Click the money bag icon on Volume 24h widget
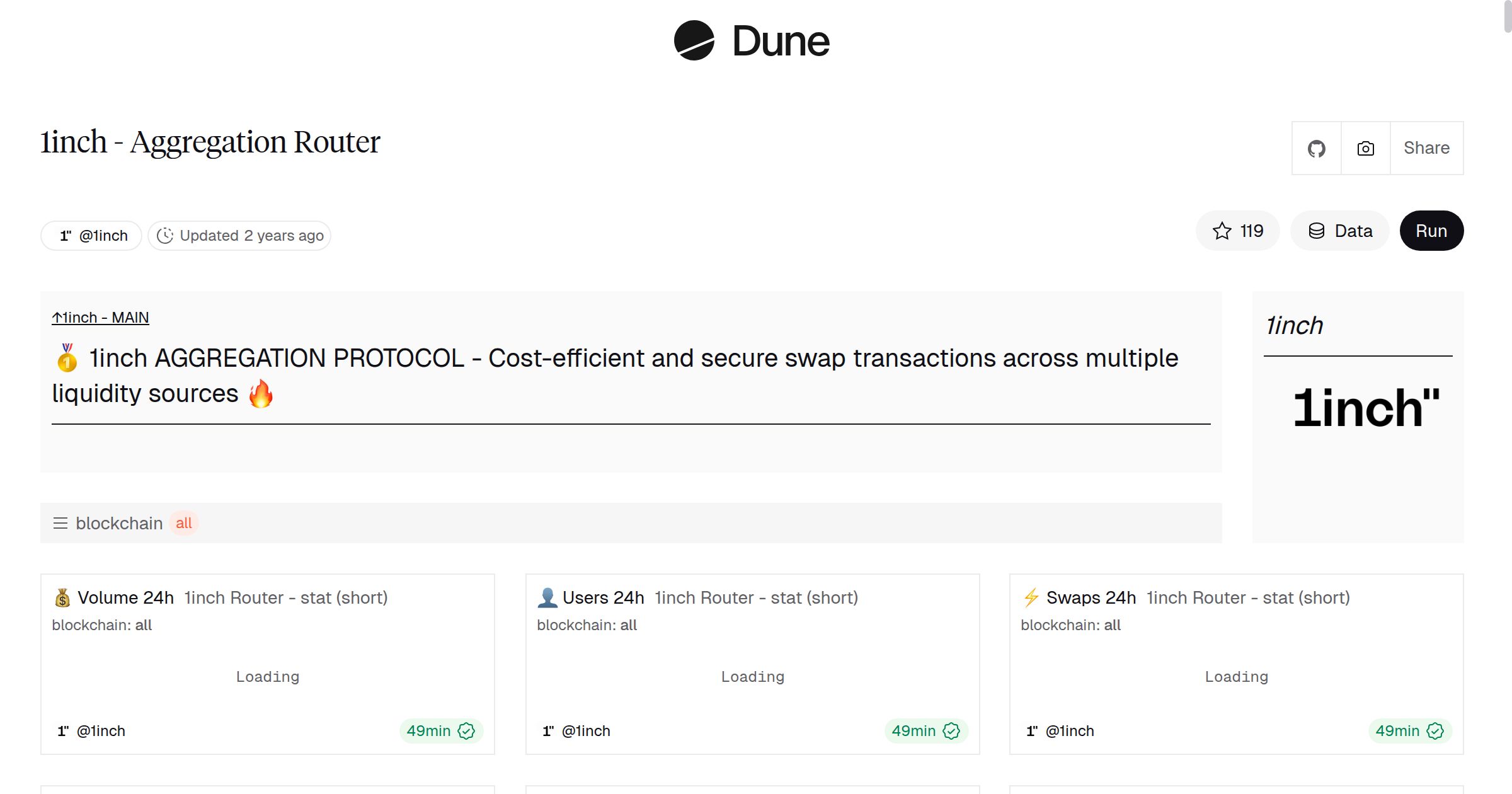Viewport: 1512px width, 794px height. pos(63,597)
